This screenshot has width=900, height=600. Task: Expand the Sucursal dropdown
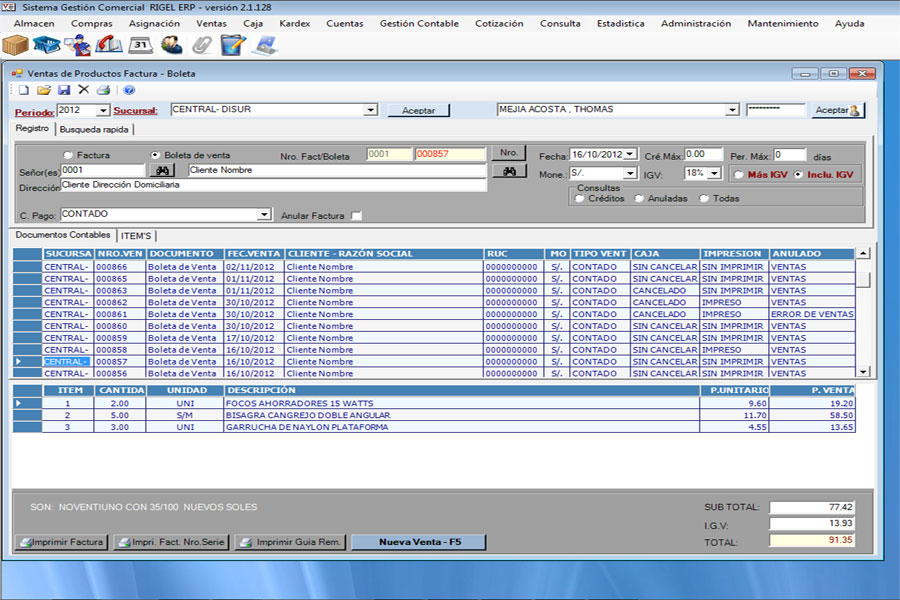click(371, 110)
